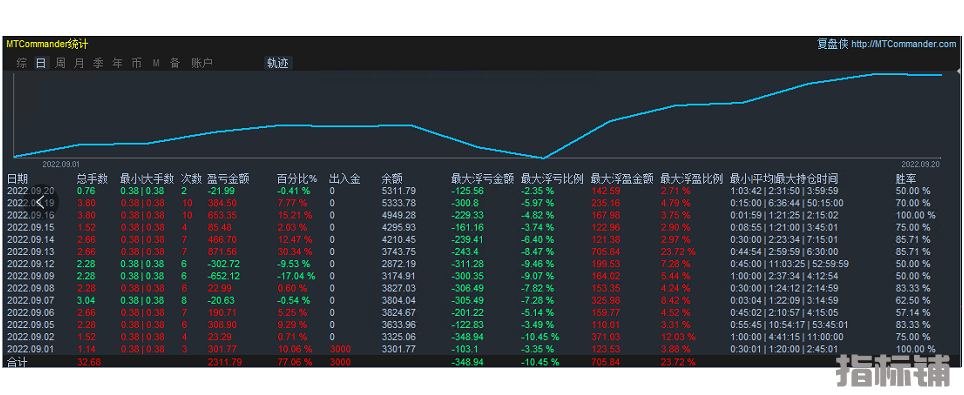Viewport: 964px width, 395px height.
Task: Click total profit 2311.79
Action: point(225,362)
